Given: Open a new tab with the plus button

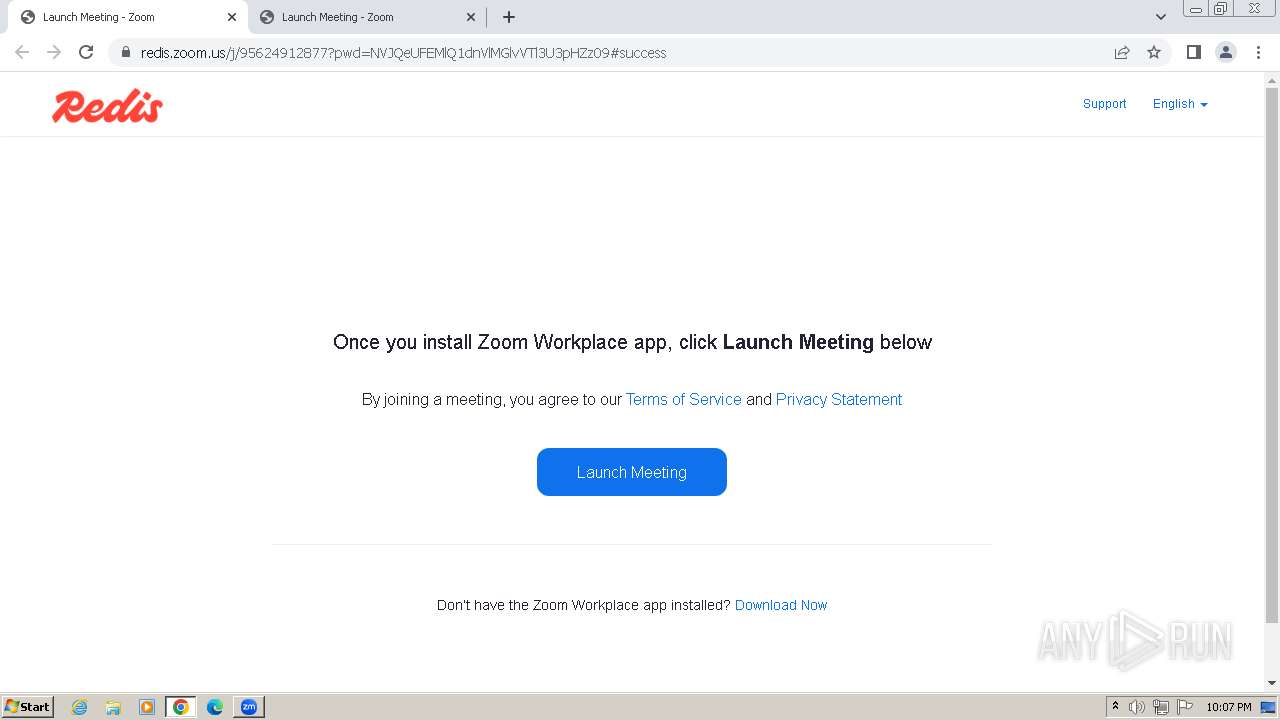Looking at the screenshot, I should click(x=509, y=17).
